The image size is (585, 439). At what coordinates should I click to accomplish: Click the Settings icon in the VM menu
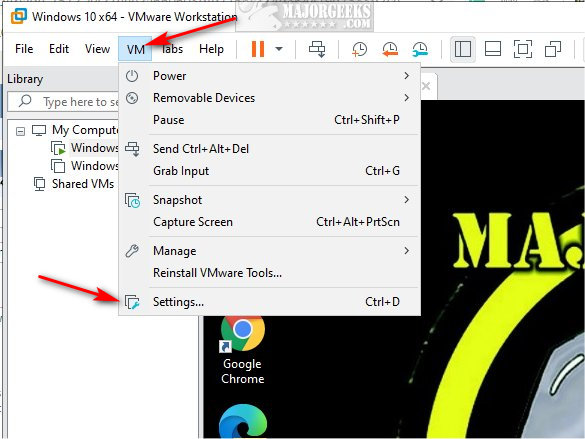point(132,302)
